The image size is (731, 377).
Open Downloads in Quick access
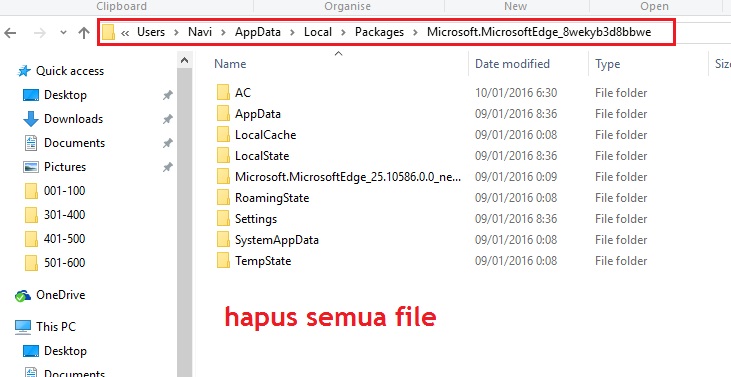point(73,119)
